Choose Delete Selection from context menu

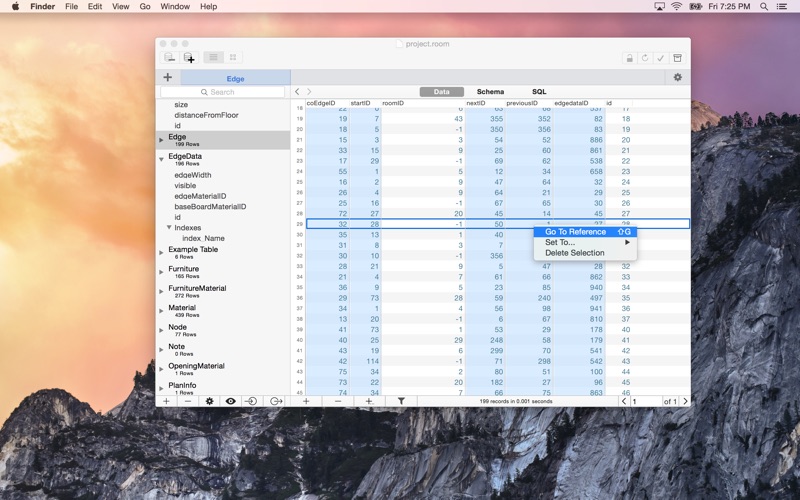(x=574, y=253)
